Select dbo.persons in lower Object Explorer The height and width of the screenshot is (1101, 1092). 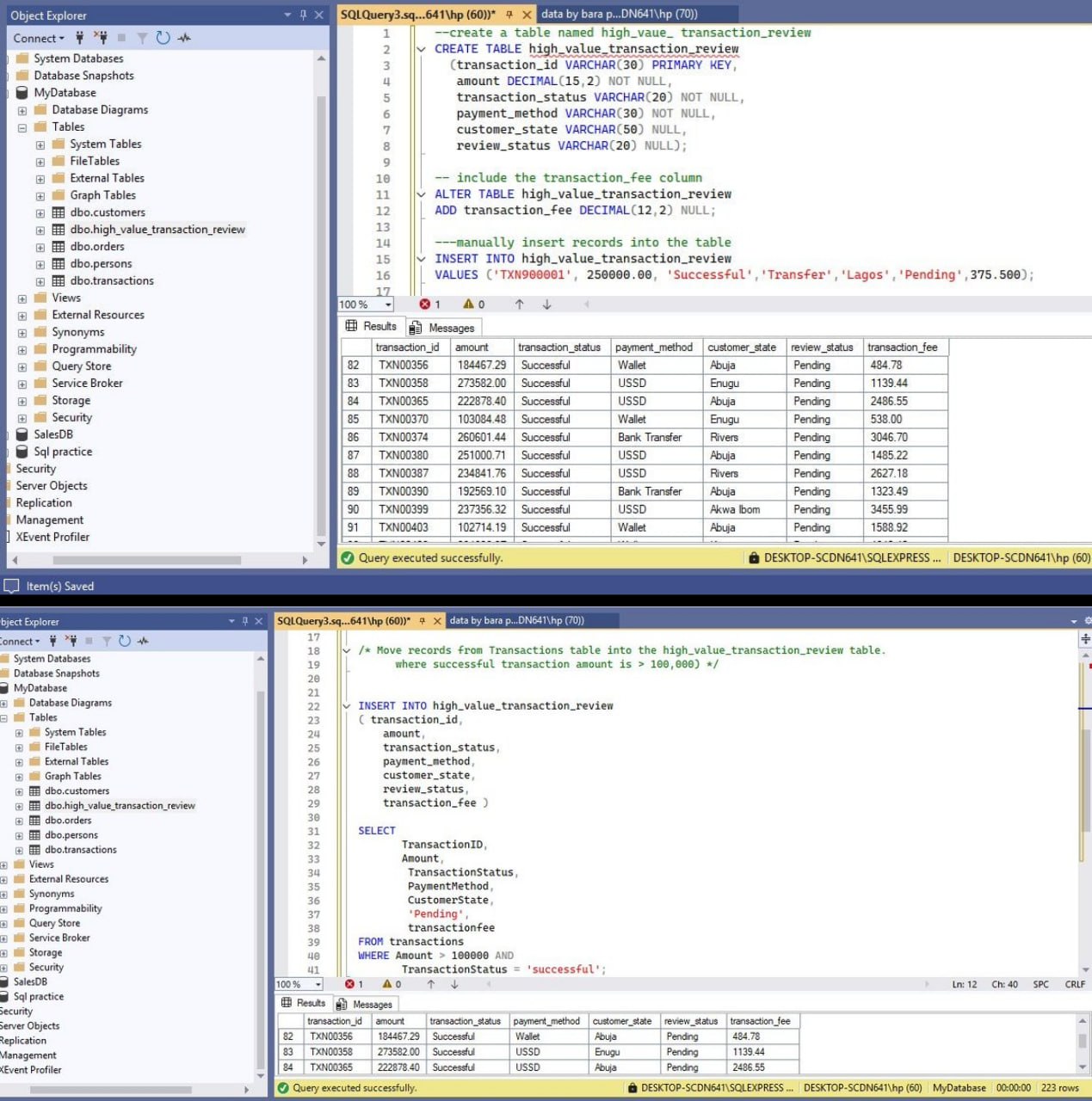click(71, 835)
